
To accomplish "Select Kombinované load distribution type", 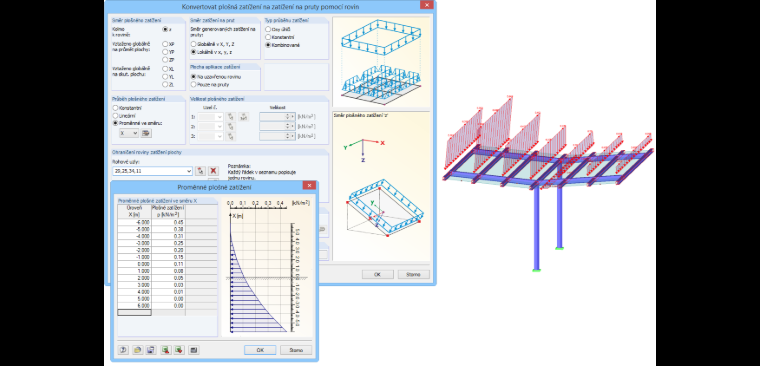I will (268, 45).
